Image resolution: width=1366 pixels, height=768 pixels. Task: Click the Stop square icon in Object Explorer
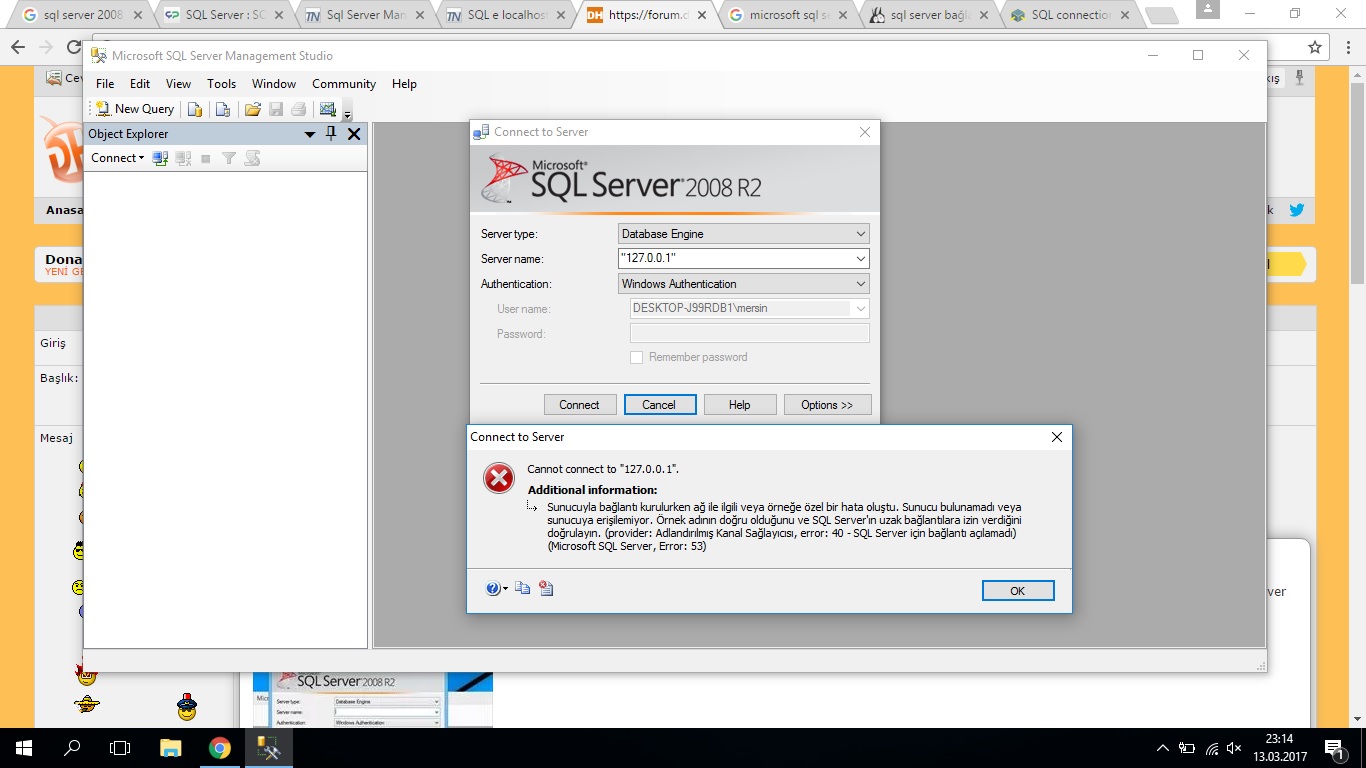tap(206, 158)
